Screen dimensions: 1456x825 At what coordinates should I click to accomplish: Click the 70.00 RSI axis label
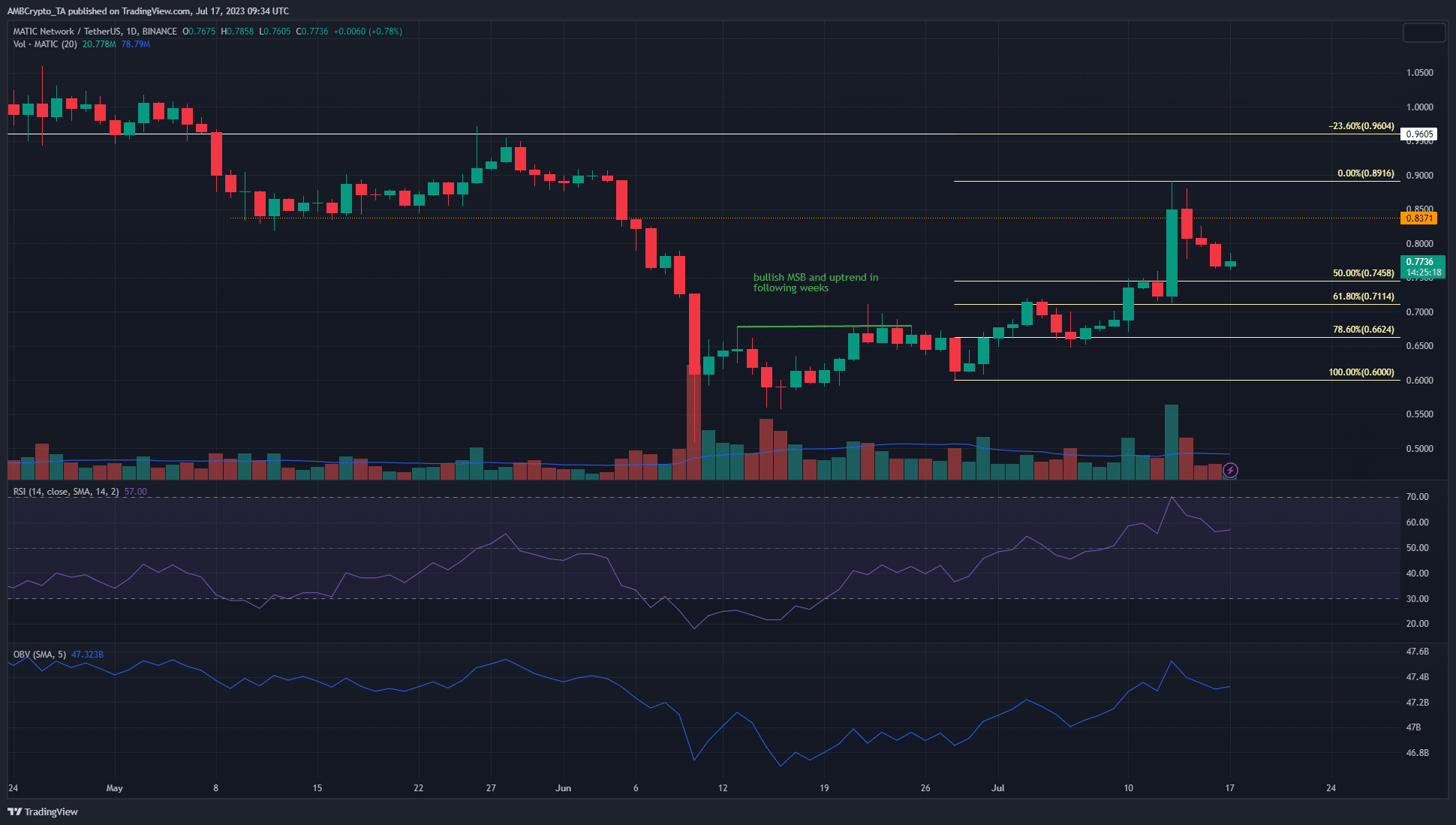click(1417, 497)
